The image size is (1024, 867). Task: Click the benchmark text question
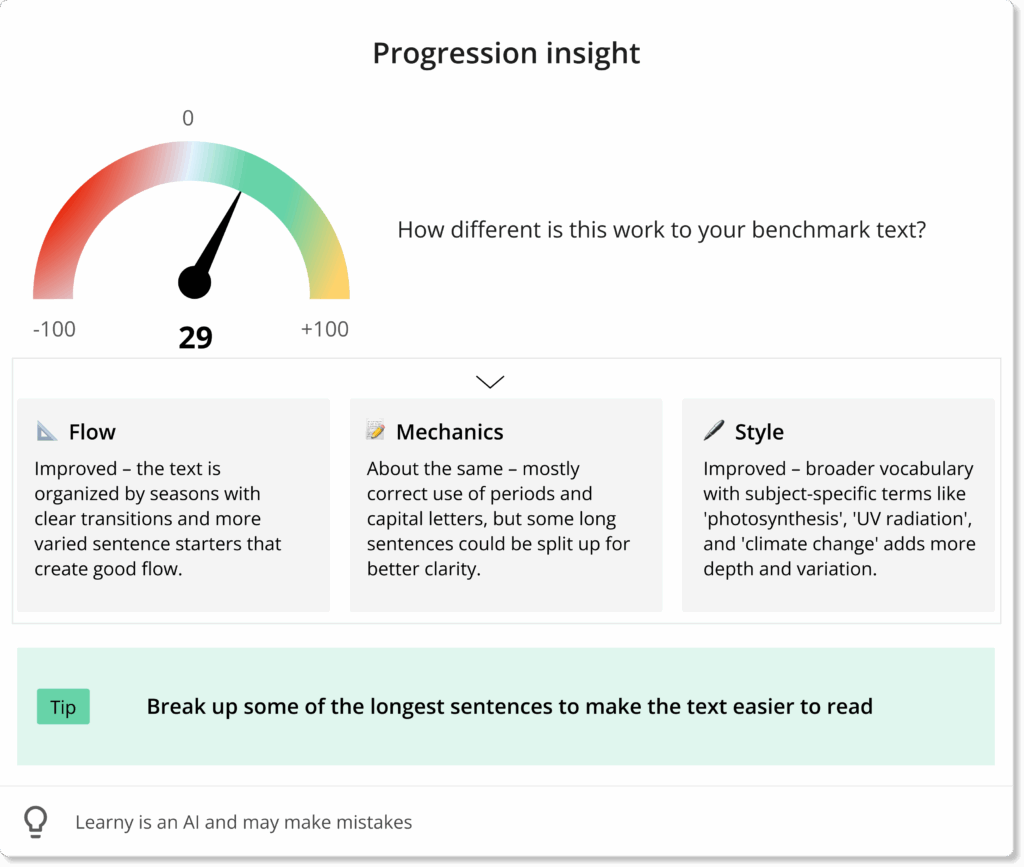(x=661, y=230)
